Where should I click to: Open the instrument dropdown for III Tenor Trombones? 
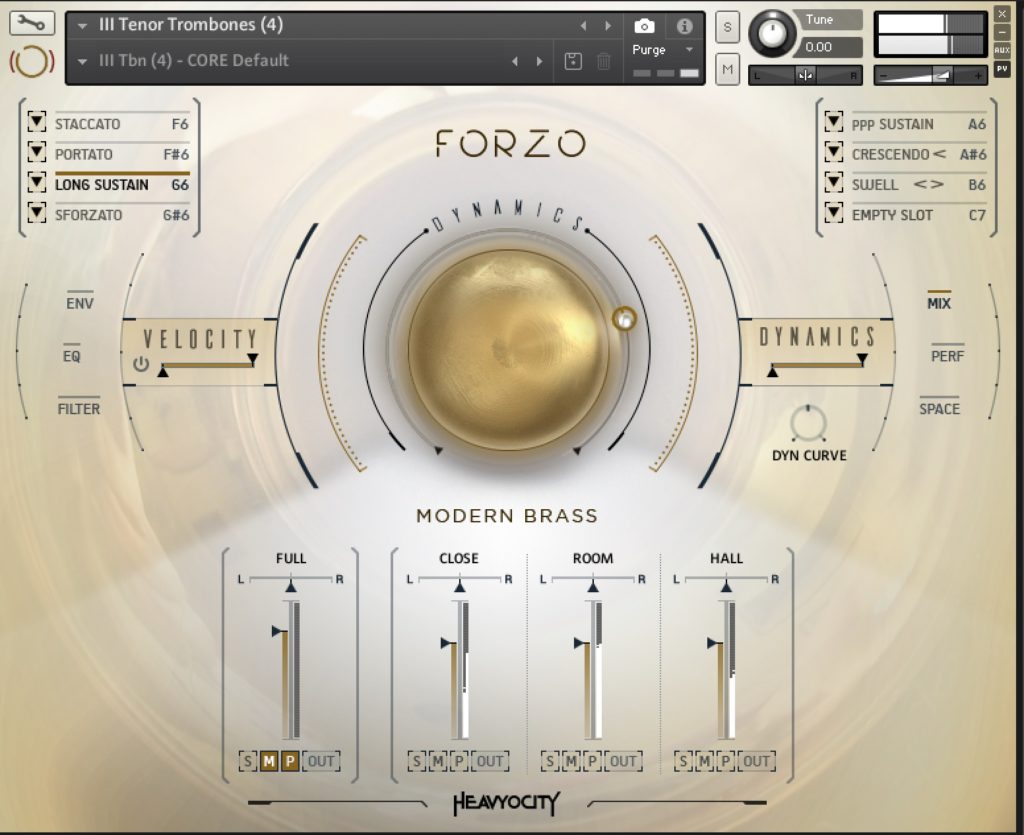coord(82,26)
